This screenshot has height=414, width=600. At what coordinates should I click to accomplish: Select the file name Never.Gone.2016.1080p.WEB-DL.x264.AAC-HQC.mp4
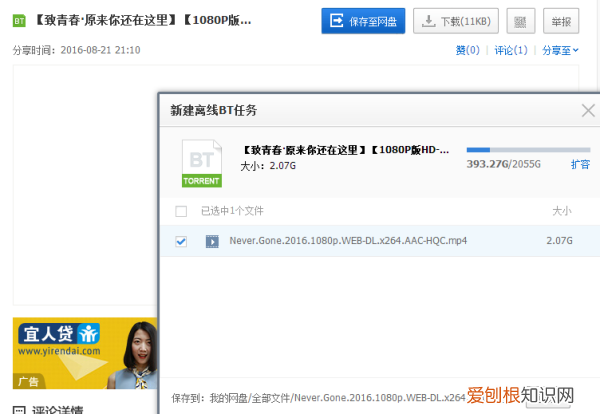pyautogui.click(x=348, y=241)
